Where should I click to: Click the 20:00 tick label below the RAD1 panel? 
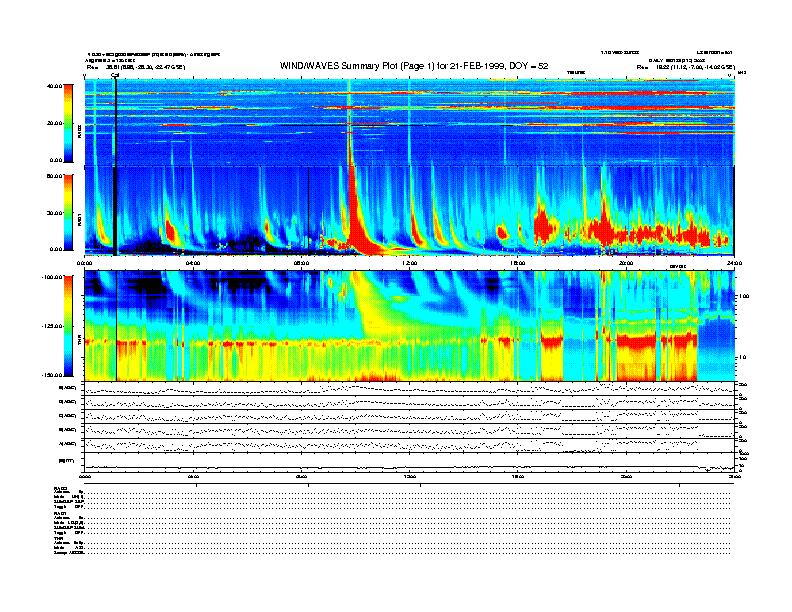pyautogui.click(x=626, y=263)
